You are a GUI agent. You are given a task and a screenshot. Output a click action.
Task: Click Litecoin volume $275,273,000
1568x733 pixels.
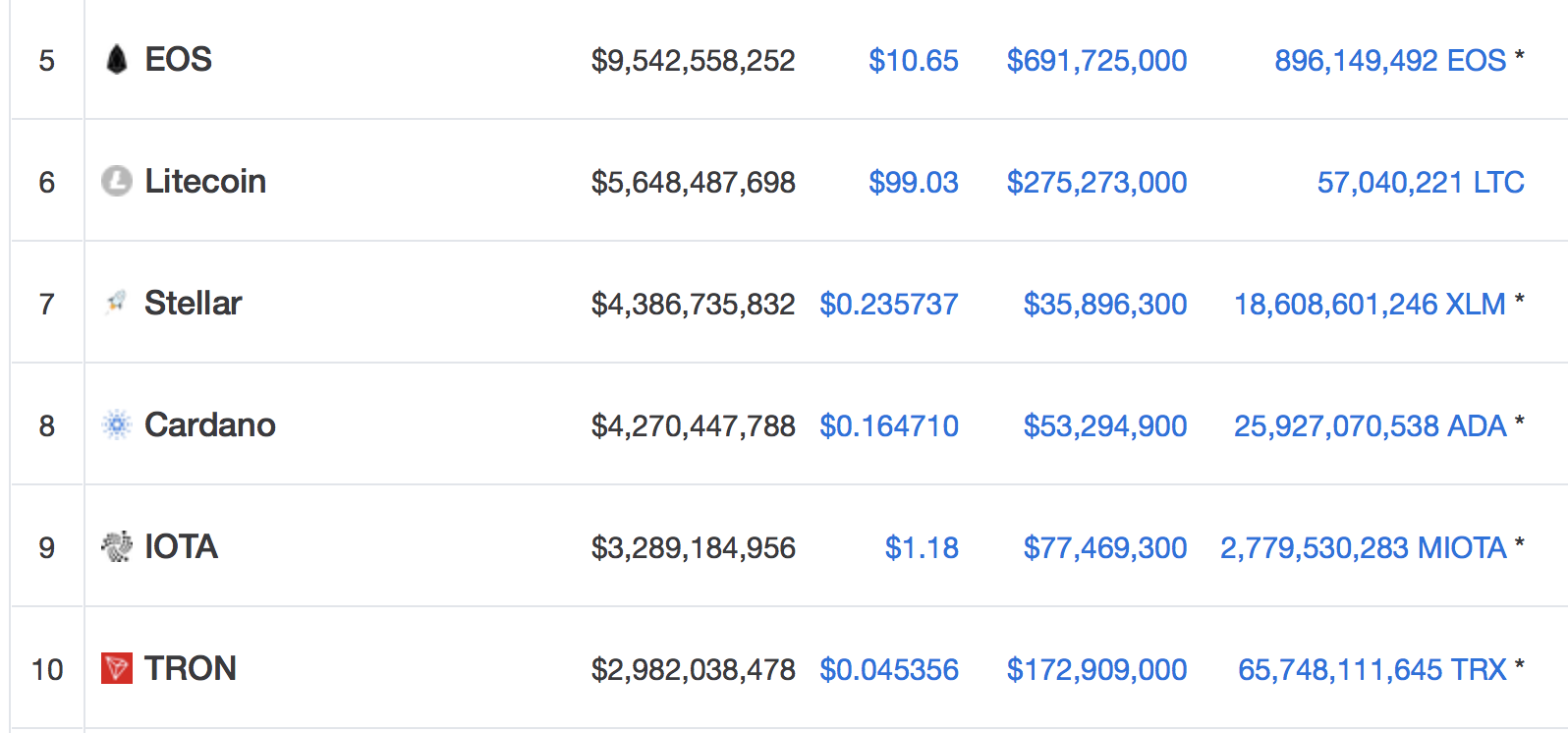pyautogui.click(x=1097, y=183)
